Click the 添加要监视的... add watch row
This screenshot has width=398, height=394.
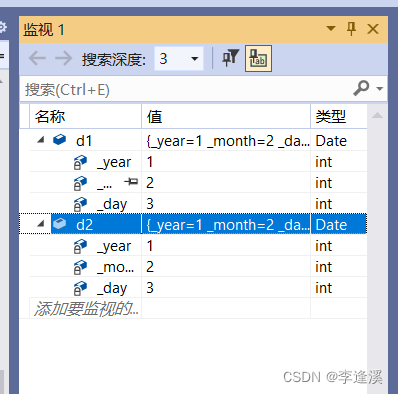(x=86, y=309)
